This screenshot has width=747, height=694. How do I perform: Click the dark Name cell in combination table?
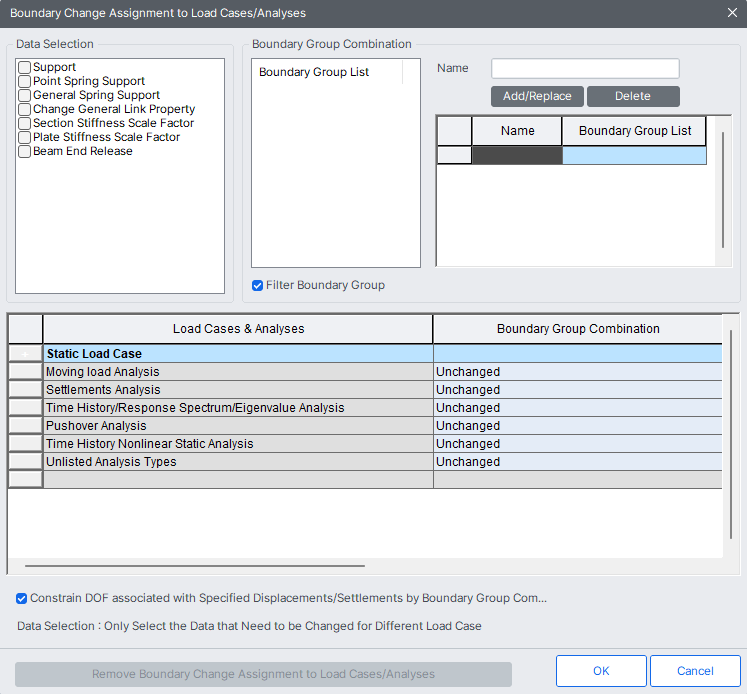click(x=517, y=156)
